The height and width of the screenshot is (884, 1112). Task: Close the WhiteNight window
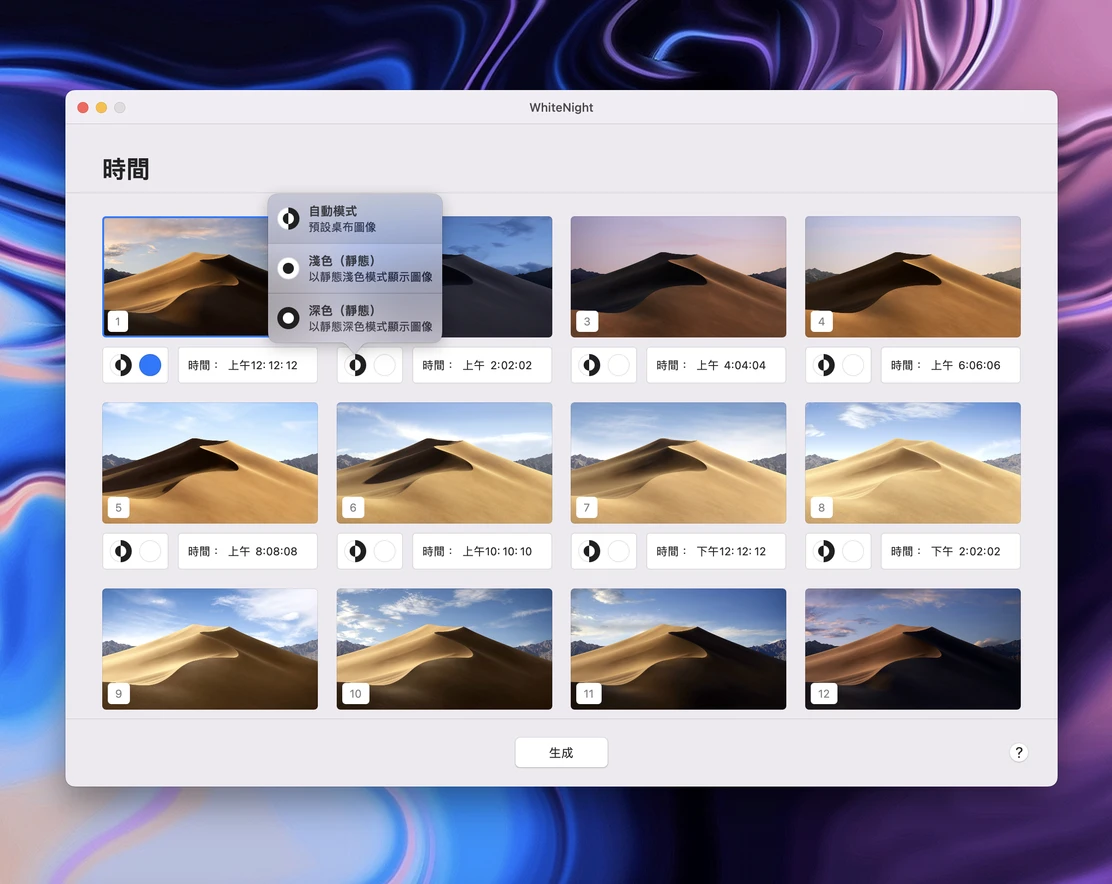coord(83,108)
